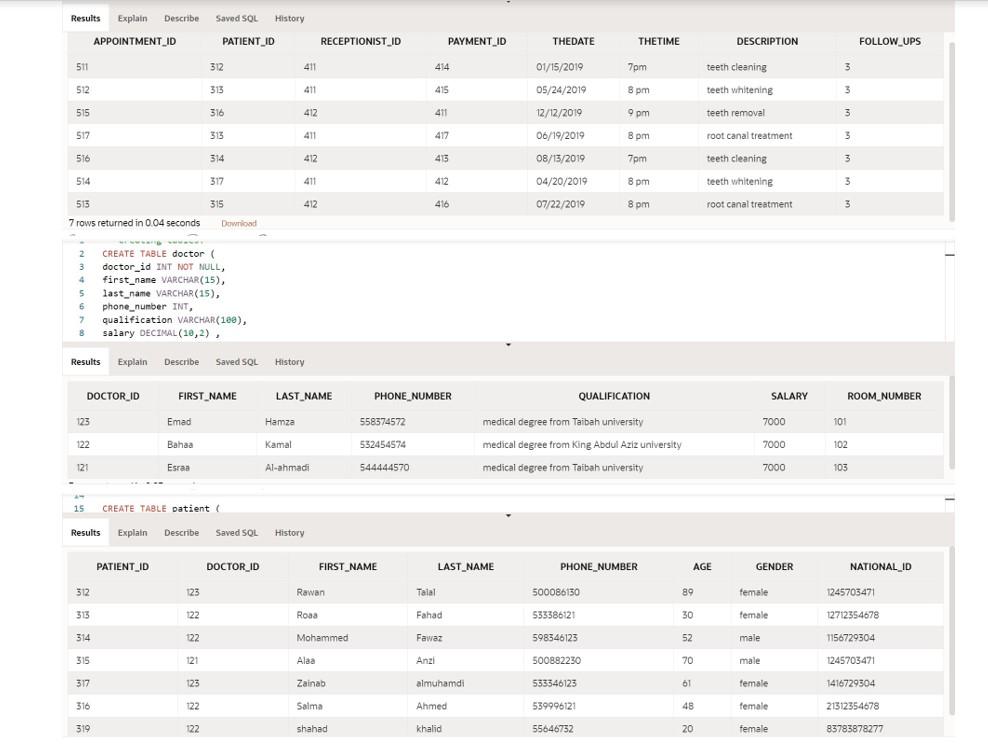Click the PAYMENT_ID column header

click(x=477, y=42)
